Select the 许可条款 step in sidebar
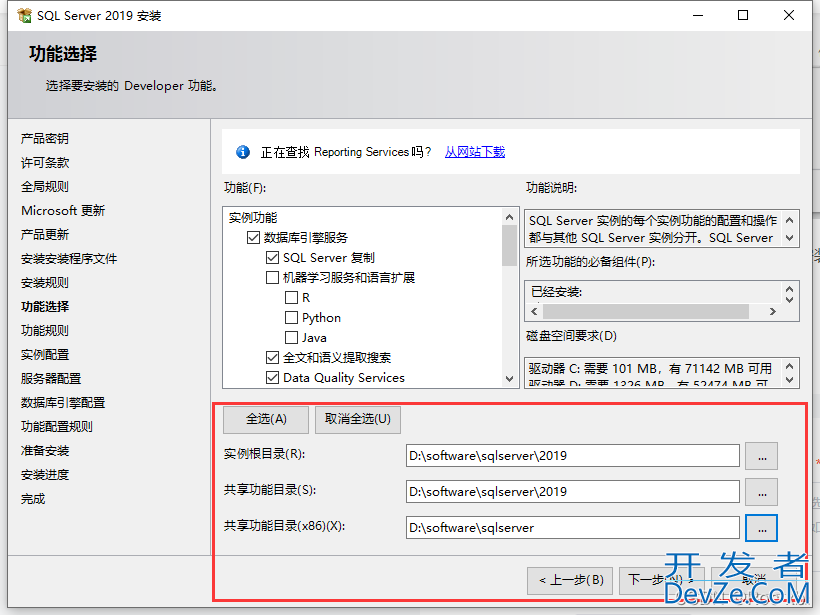 point(45,163)
